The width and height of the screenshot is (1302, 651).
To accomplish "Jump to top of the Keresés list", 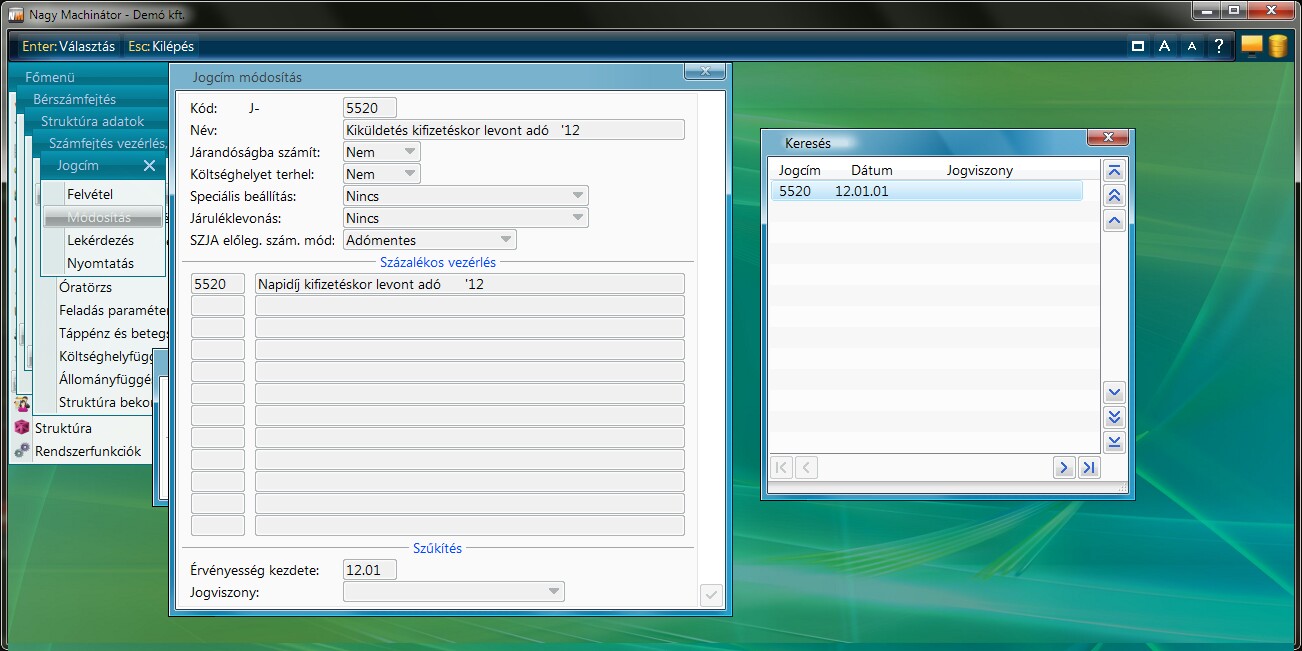I will (x=1114, y=171).
